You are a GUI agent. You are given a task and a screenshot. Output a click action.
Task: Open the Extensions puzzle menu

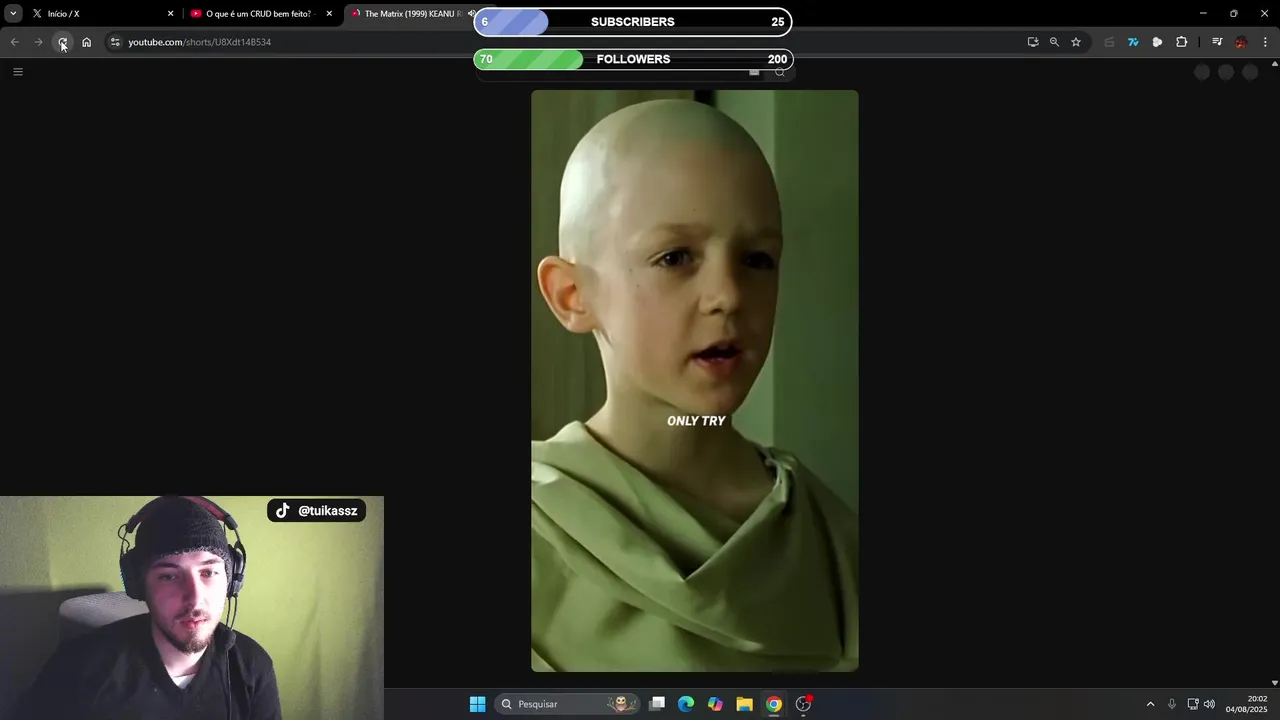coord(1181,42)
